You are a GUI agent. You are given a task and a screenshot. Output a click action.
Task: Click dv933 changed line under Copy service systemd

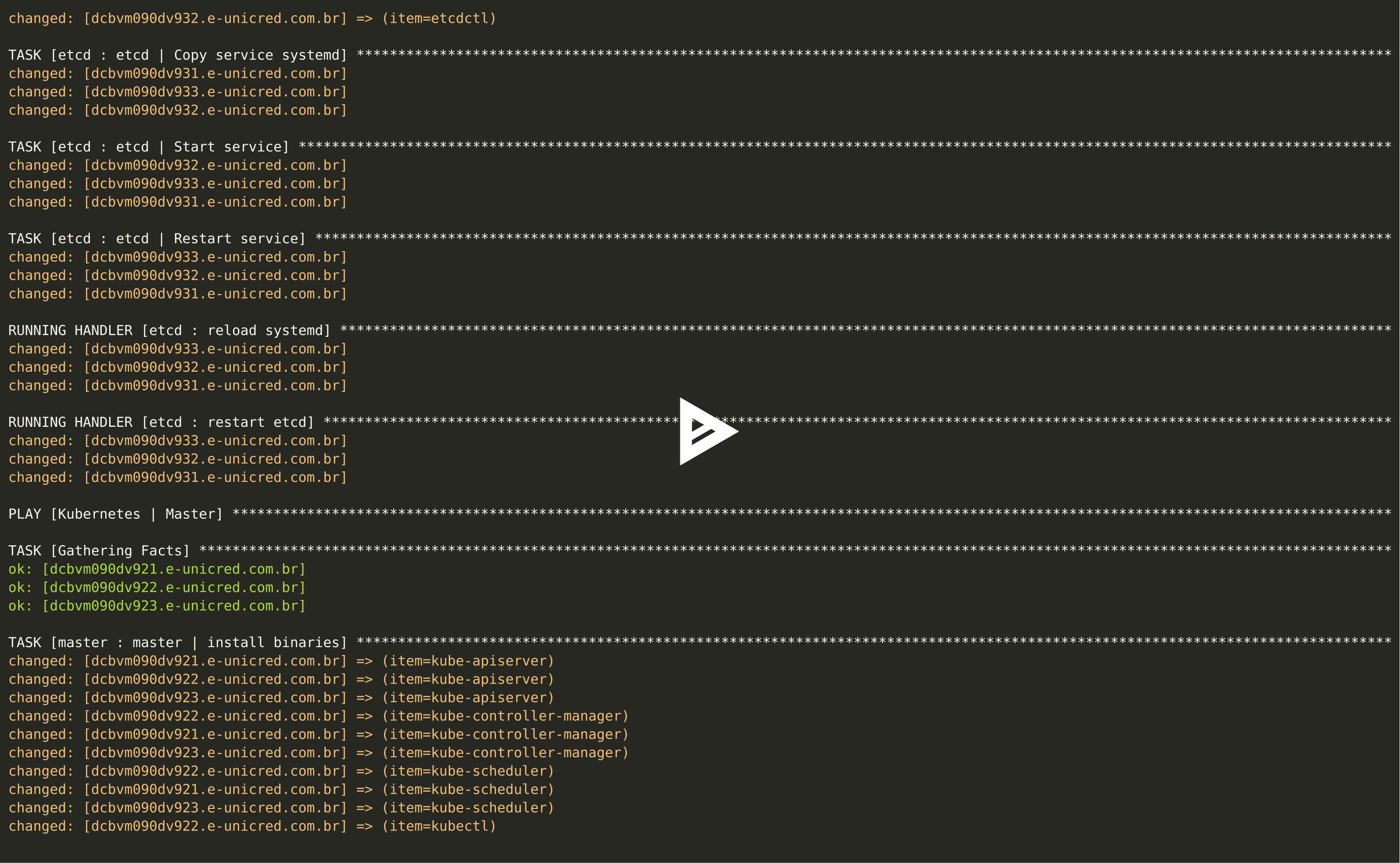(177, 92)
